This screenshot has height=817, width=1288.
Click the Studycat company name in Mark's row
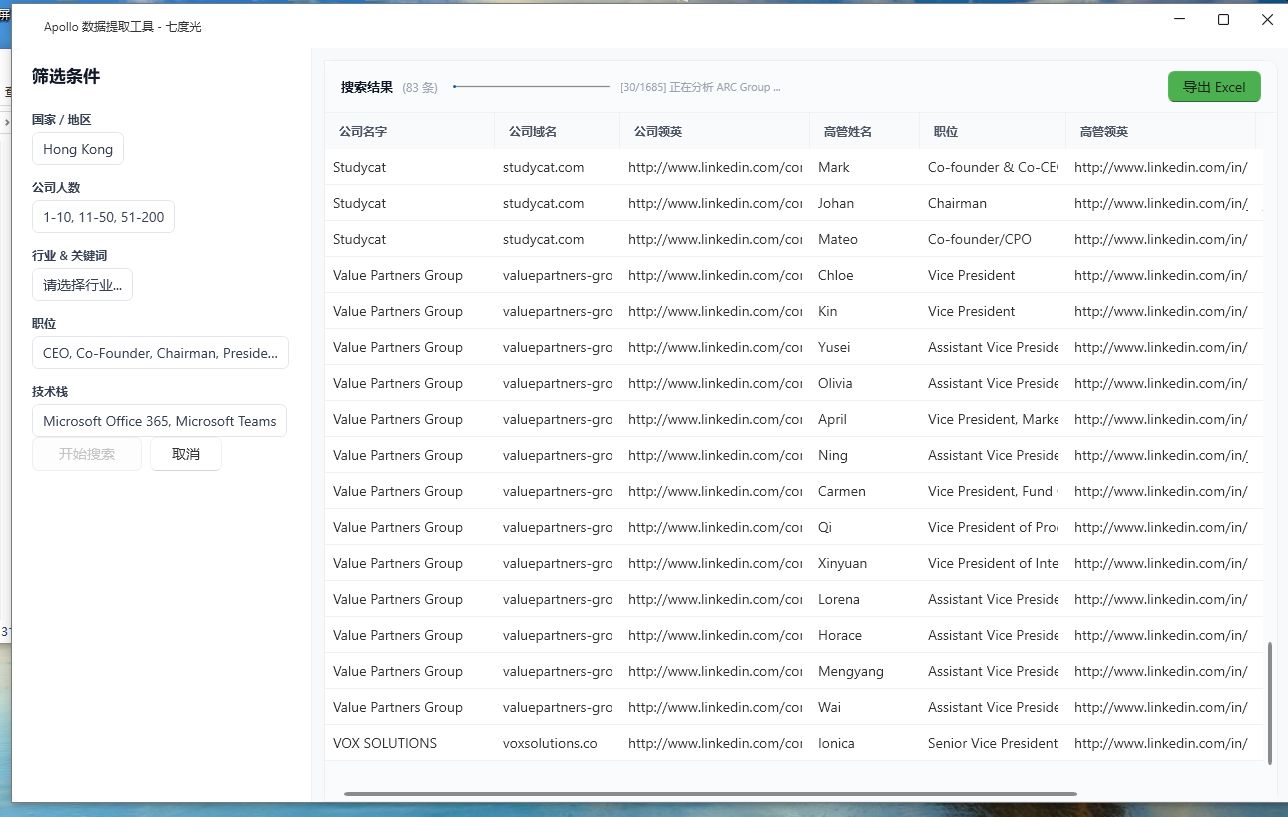[x=410, y=167]
